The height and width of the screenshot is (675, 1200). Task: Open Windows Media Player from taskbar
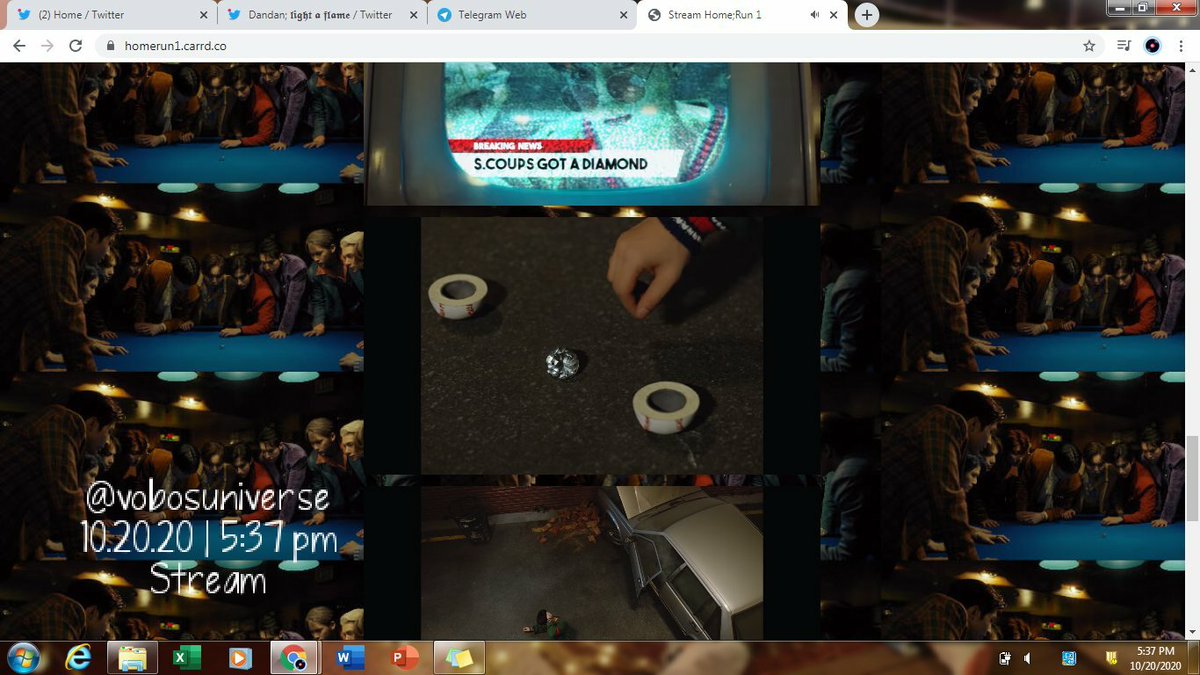pos(240,658)
